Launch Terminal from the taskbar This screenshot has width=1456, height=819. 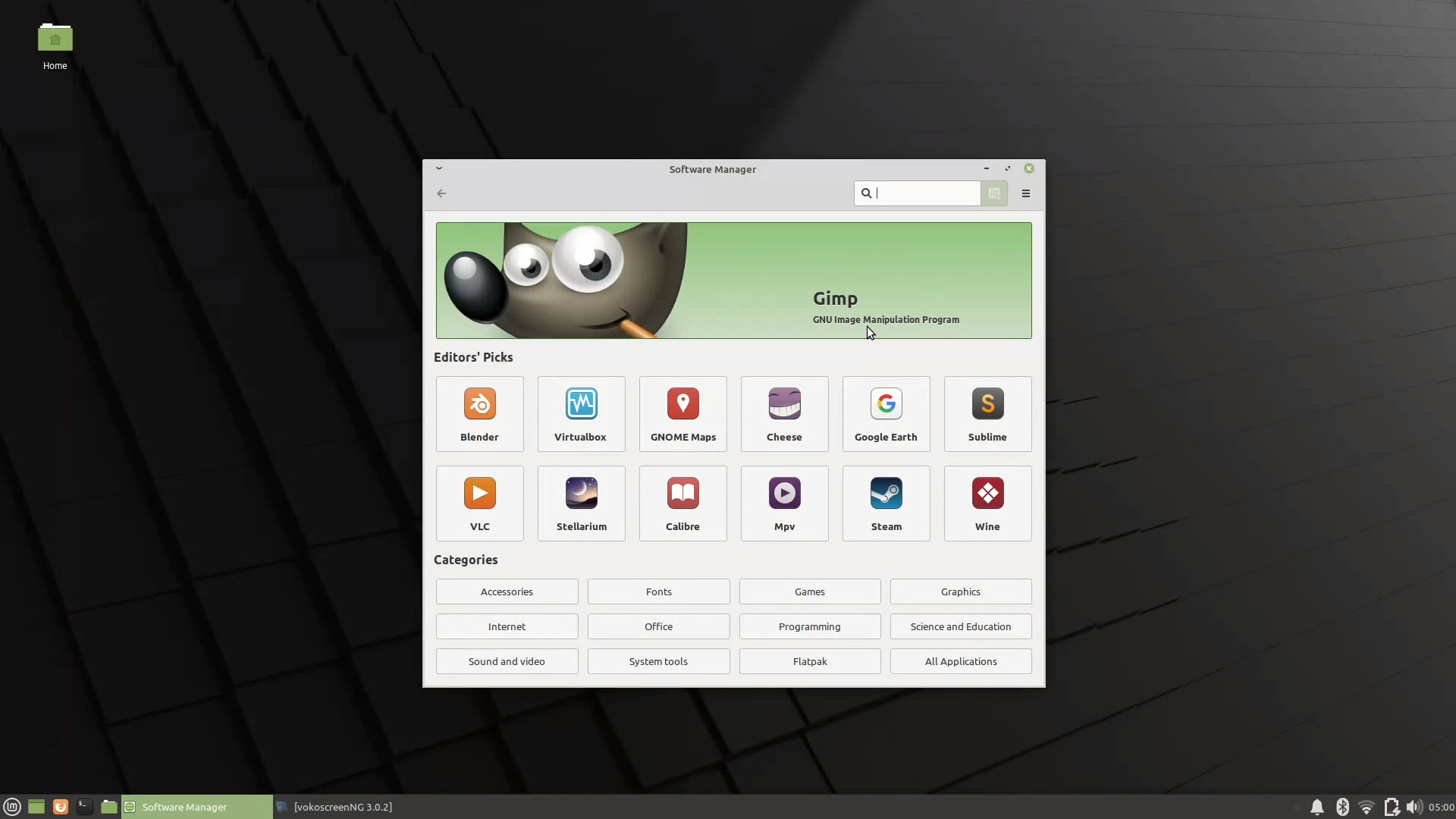point(85,807)
